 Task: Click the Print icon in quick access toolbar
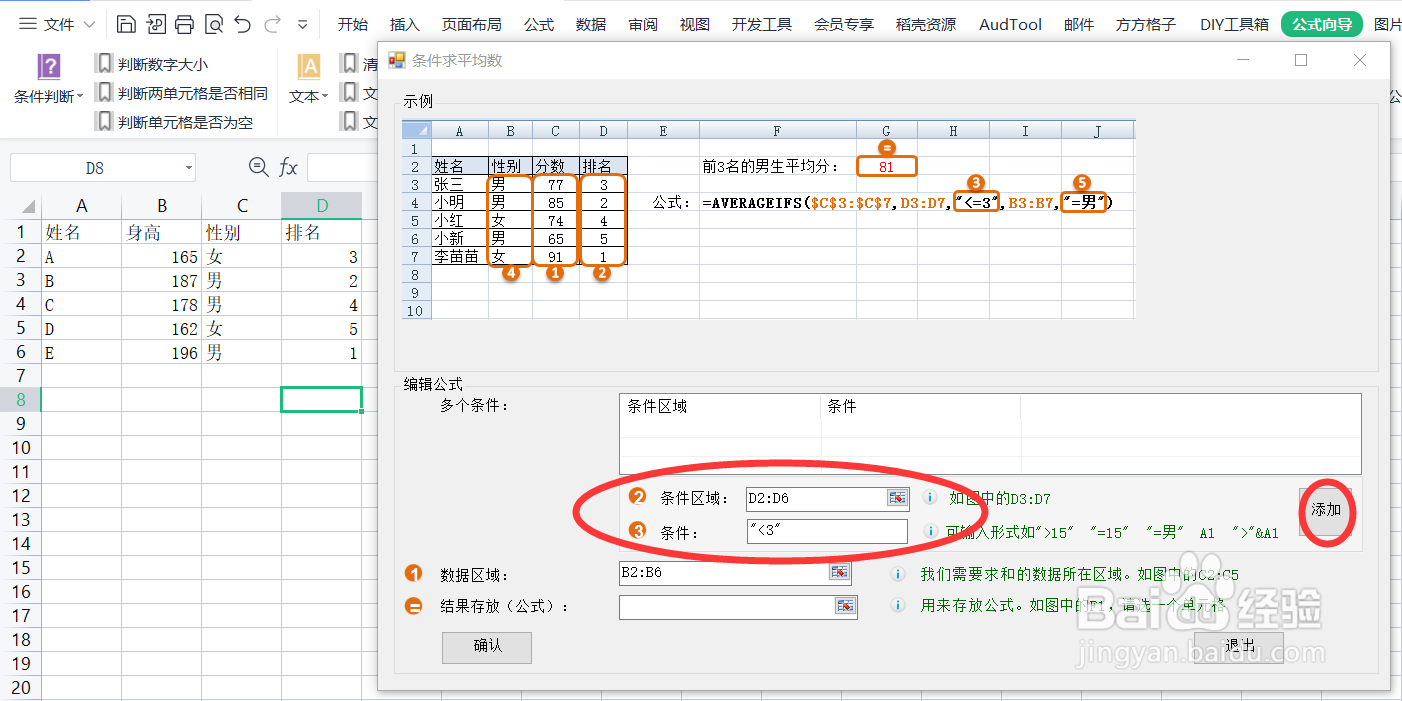coord(184,24)
